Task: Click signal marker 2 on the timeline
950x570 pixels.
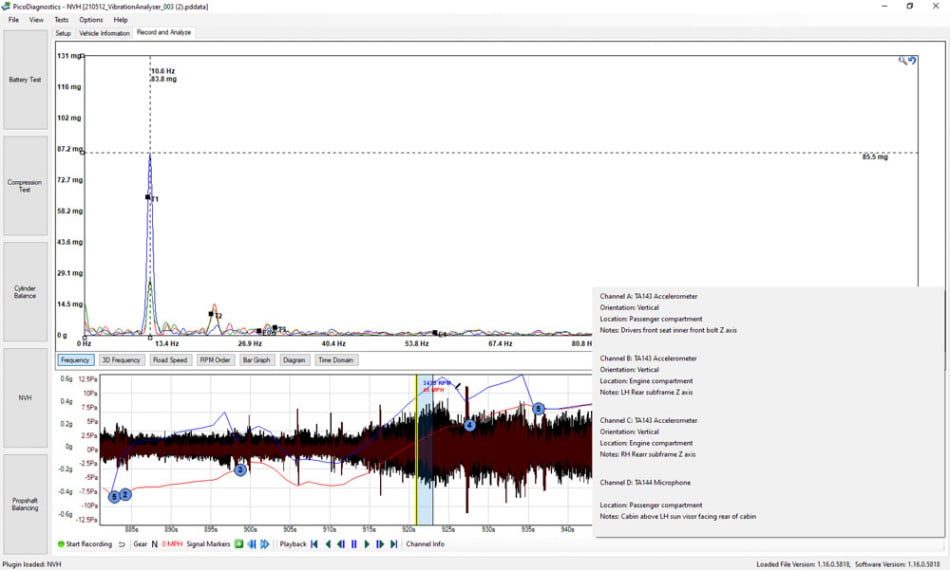Action: point(125,494)
